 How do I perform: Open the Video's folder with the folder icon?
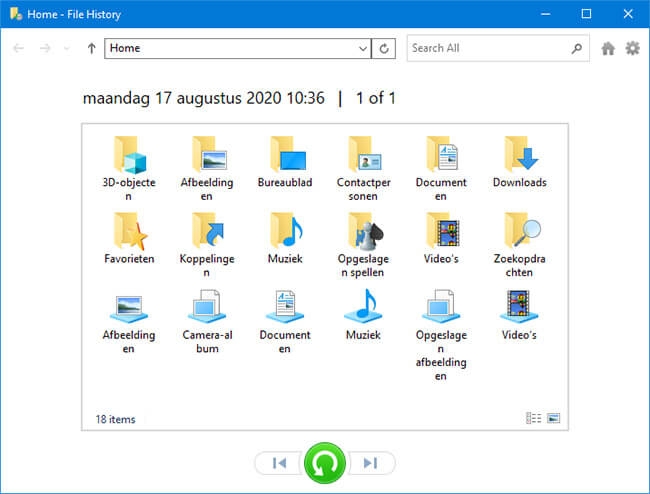(x=441, y=238)
